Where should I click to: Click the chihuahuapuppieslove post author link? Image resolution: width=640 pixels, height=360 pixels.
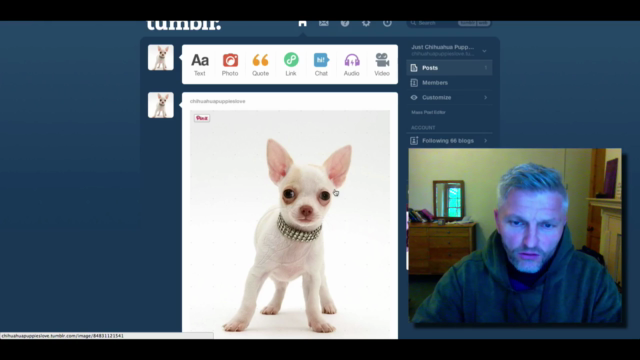pyautogui.click(x=218, y=101)
